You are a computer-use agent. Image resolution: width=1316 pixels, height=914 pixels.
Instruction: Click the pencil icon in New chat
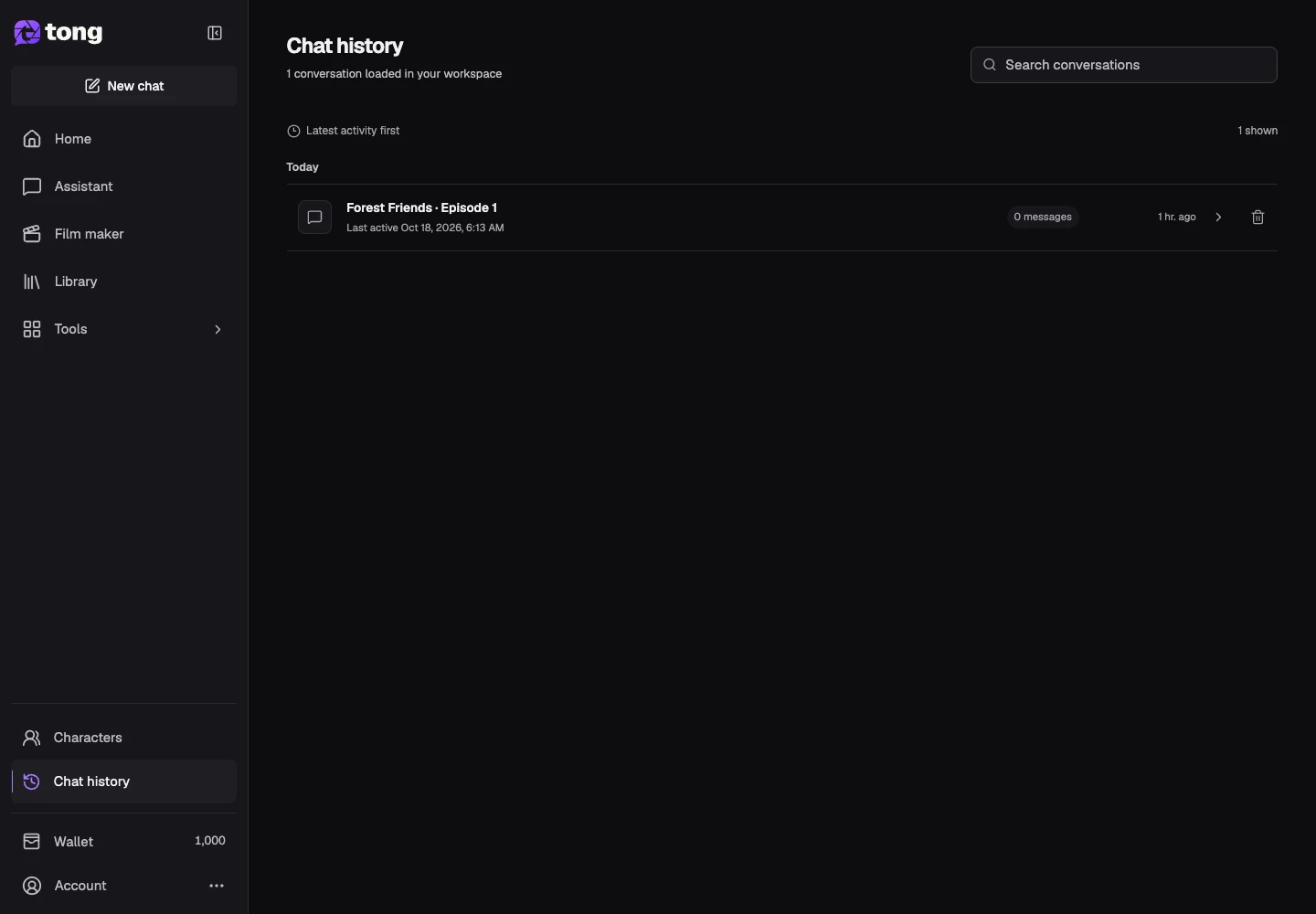click(92, 86)
